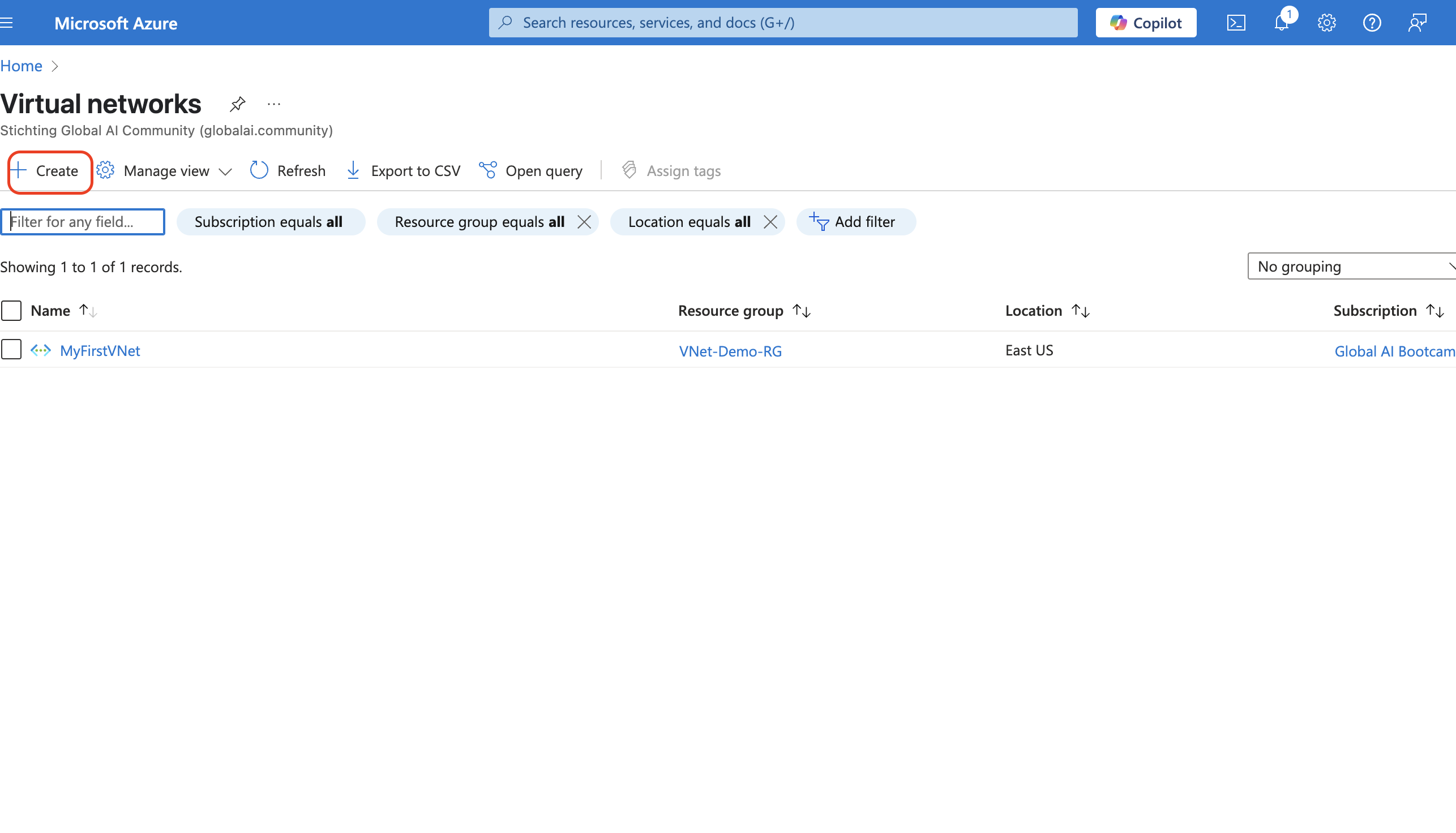1456x833 pixels.
Task: Sort by Name column
Action: pyautogui.click(x=63, y=311)
